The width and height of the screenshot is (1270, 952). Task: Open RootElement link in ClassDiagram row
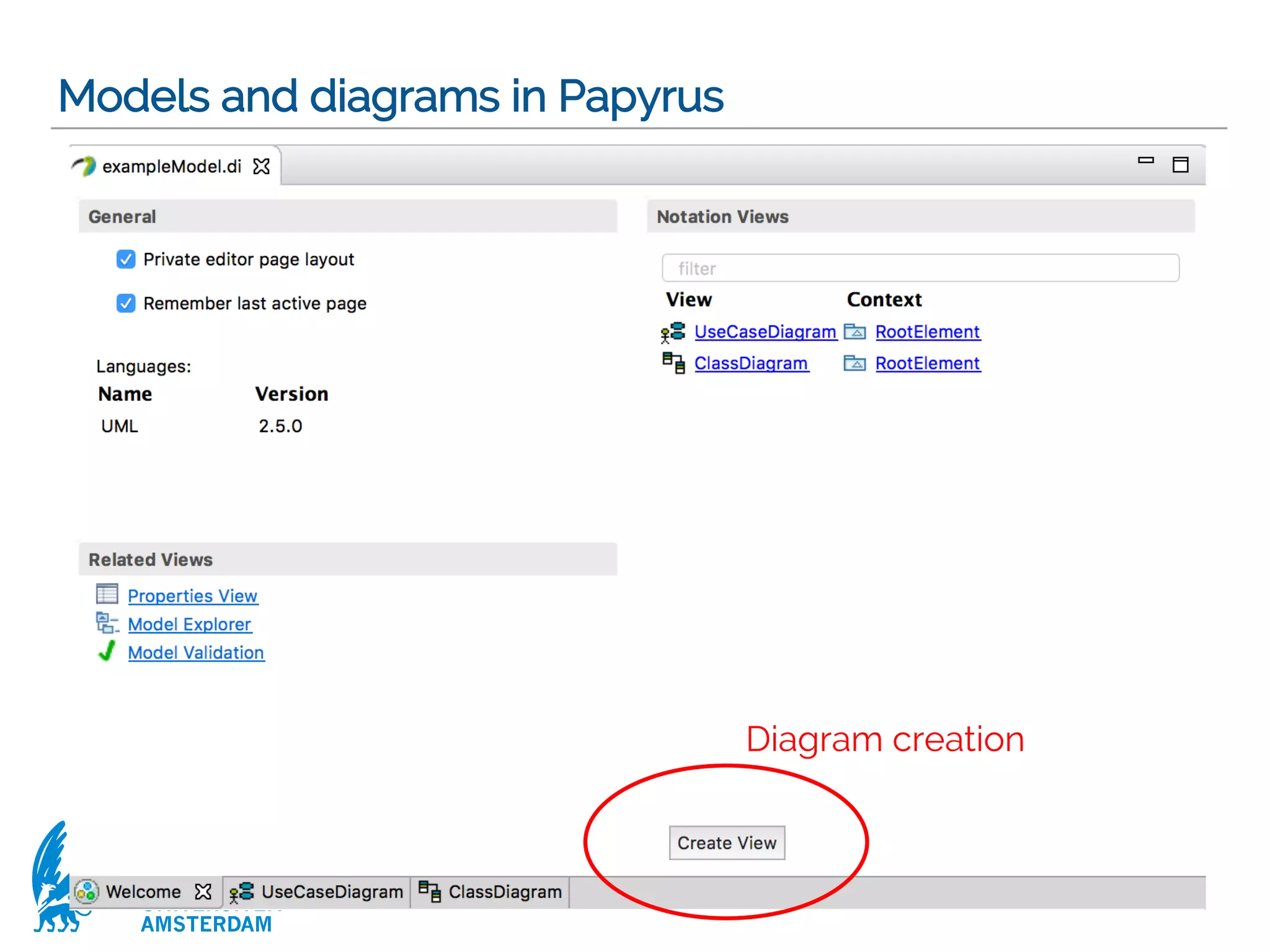click(928, 363)
